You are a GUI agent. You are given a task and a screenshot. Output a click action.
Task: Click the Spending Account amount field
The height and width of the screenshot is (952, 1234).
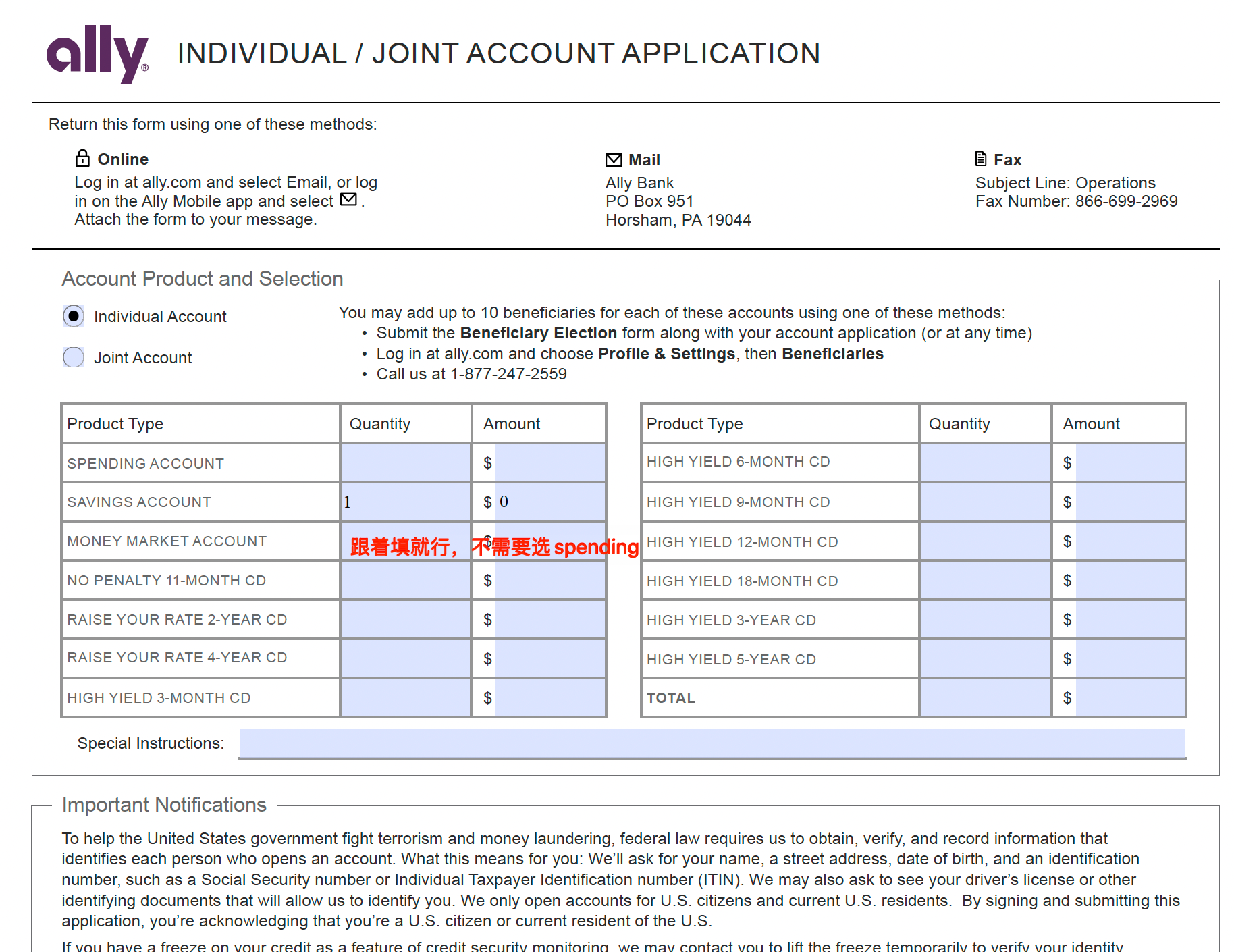549,463
